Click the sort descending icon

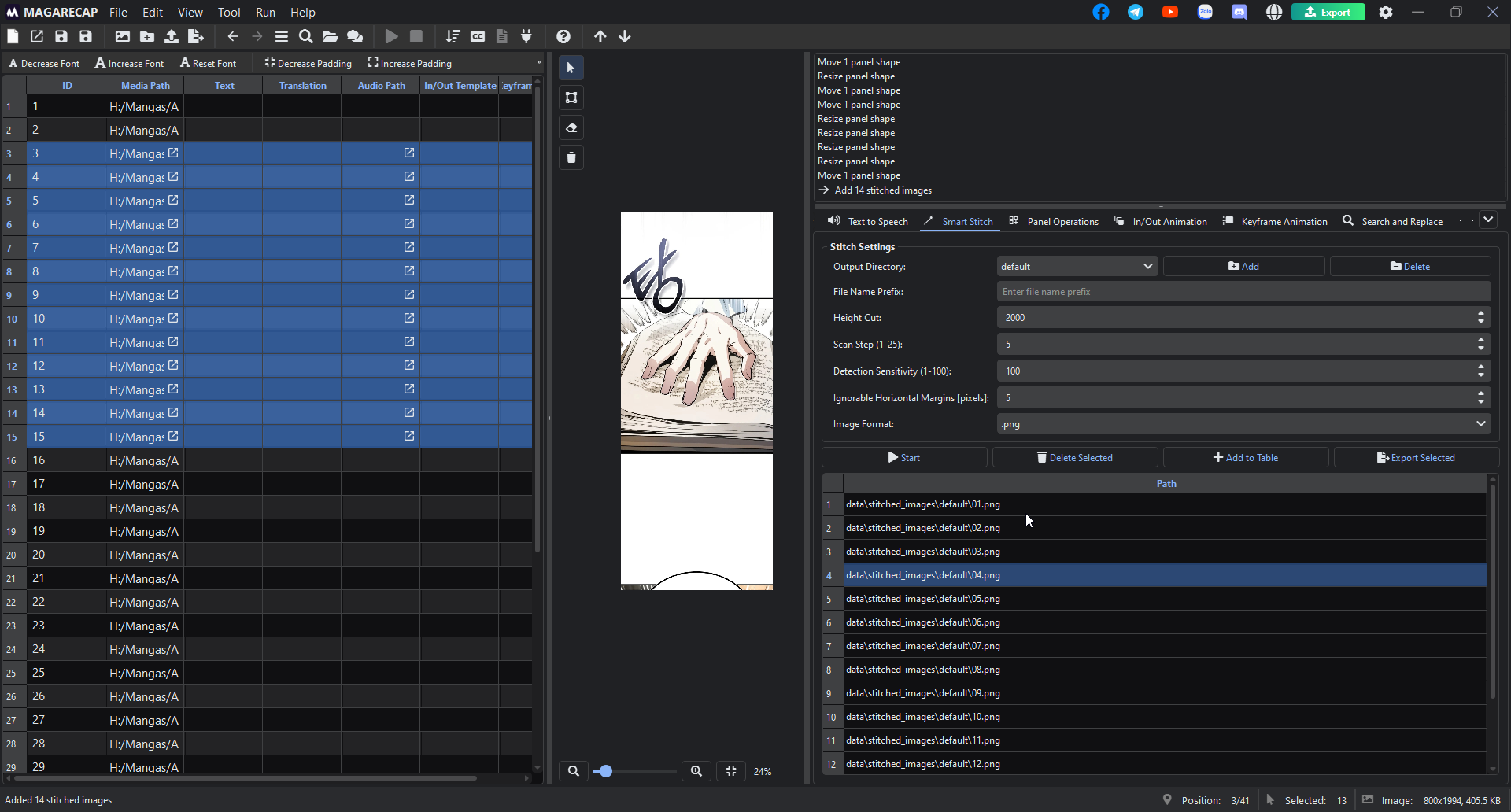[x=453, y=36]
